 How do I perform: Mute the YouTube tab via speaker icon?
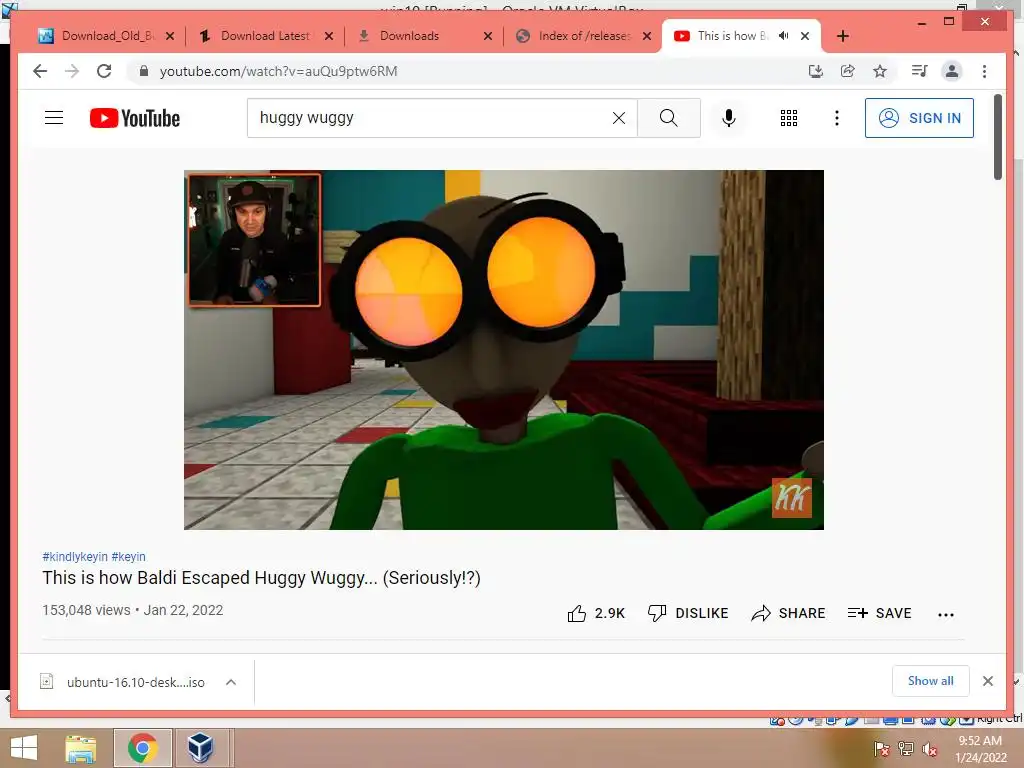(784, 36)
